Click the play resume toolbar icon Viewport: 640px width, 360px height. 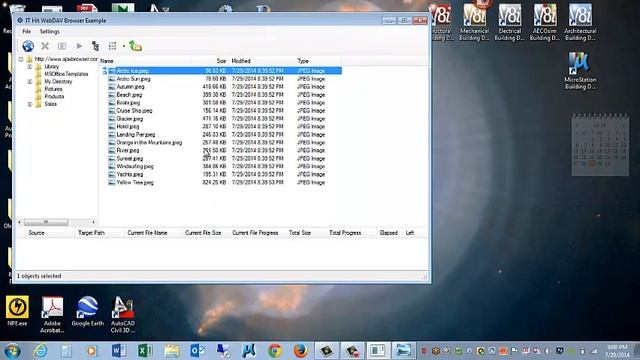coord(79,46)
